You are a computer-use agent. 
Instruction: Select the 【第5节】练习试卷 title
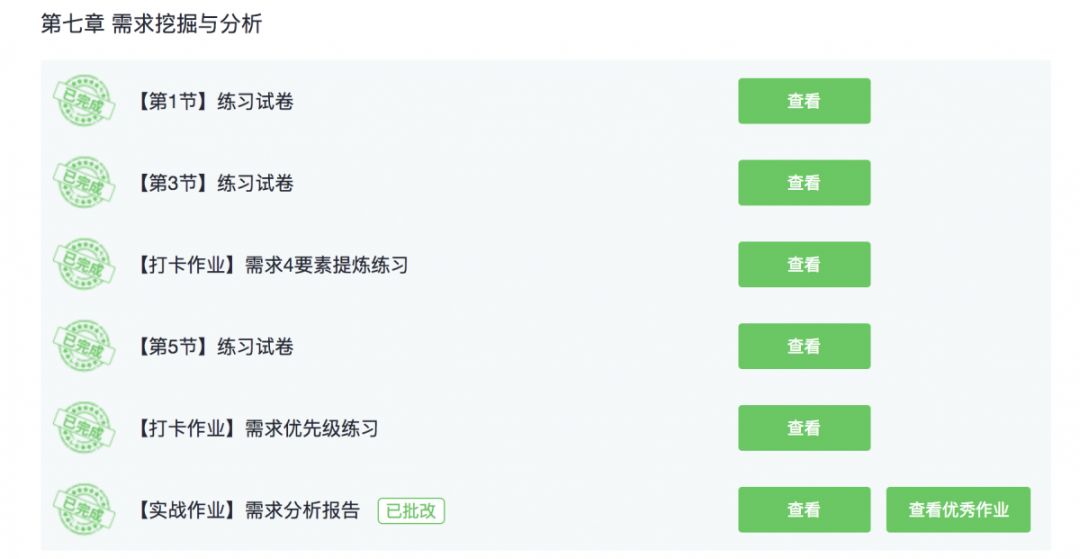pos(211,348)
